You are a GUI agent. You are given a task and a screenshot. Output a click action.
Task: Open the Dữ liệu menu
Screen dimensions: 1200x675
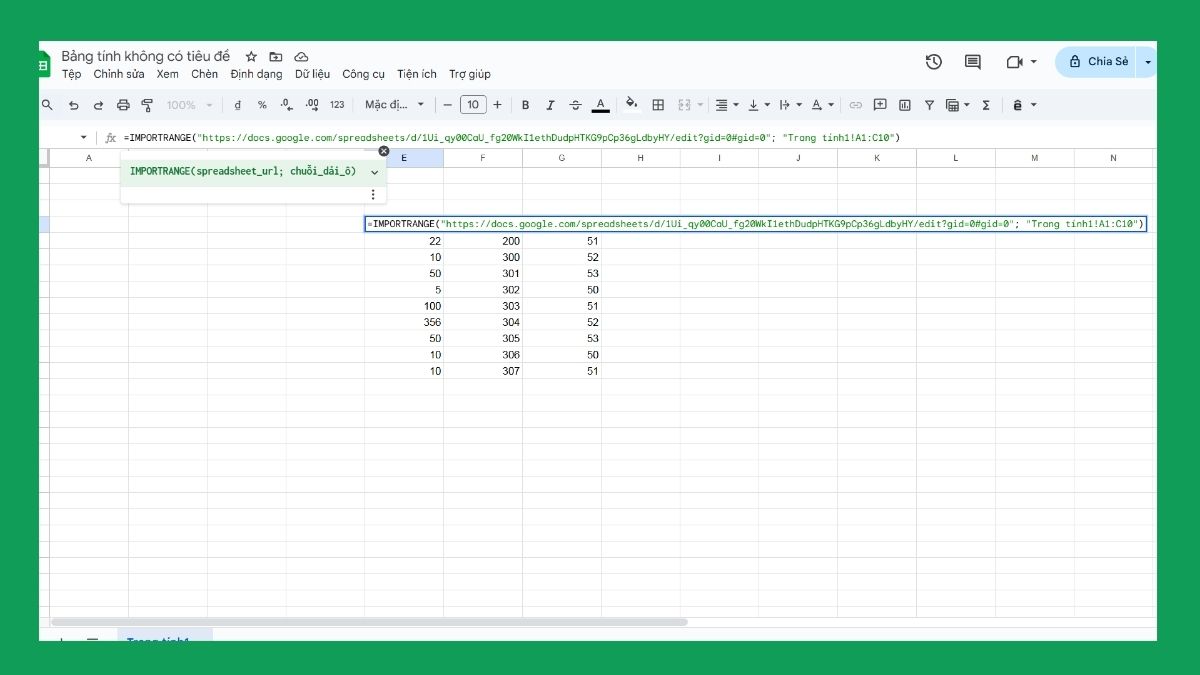coord(313,74)
